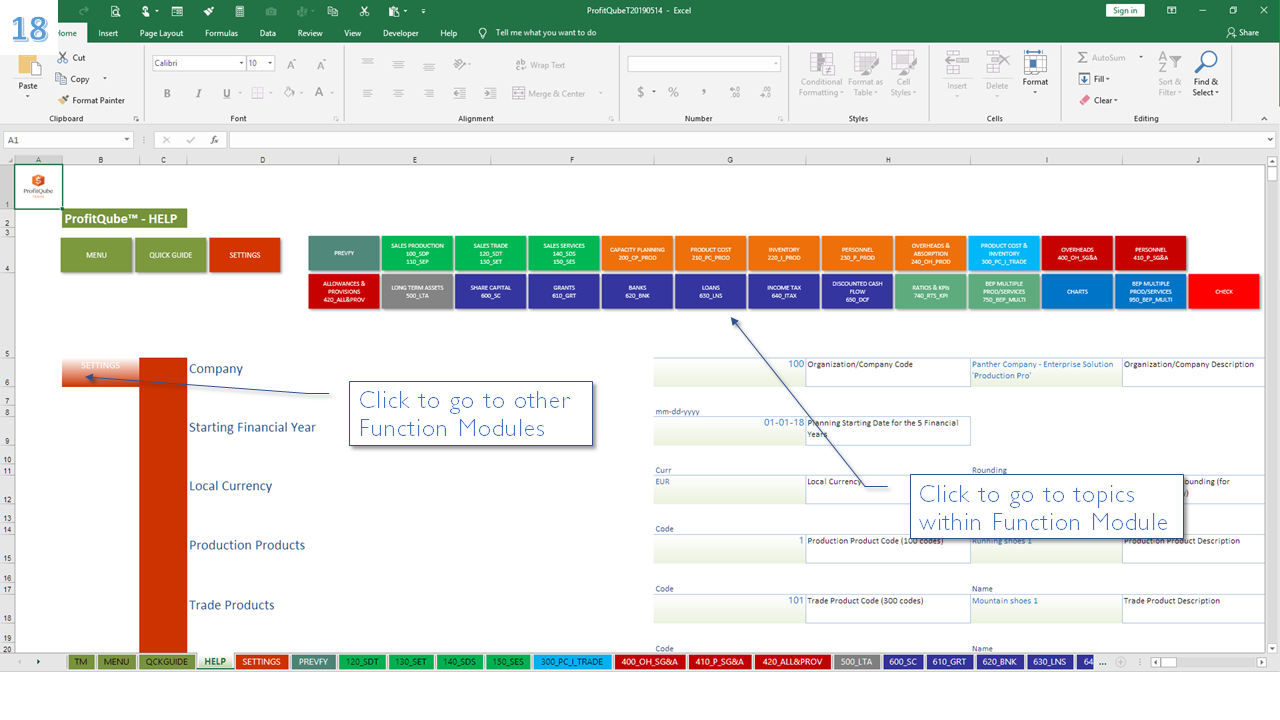Click the Font Color A icon

pyautogui.click(x=318, y=93)
